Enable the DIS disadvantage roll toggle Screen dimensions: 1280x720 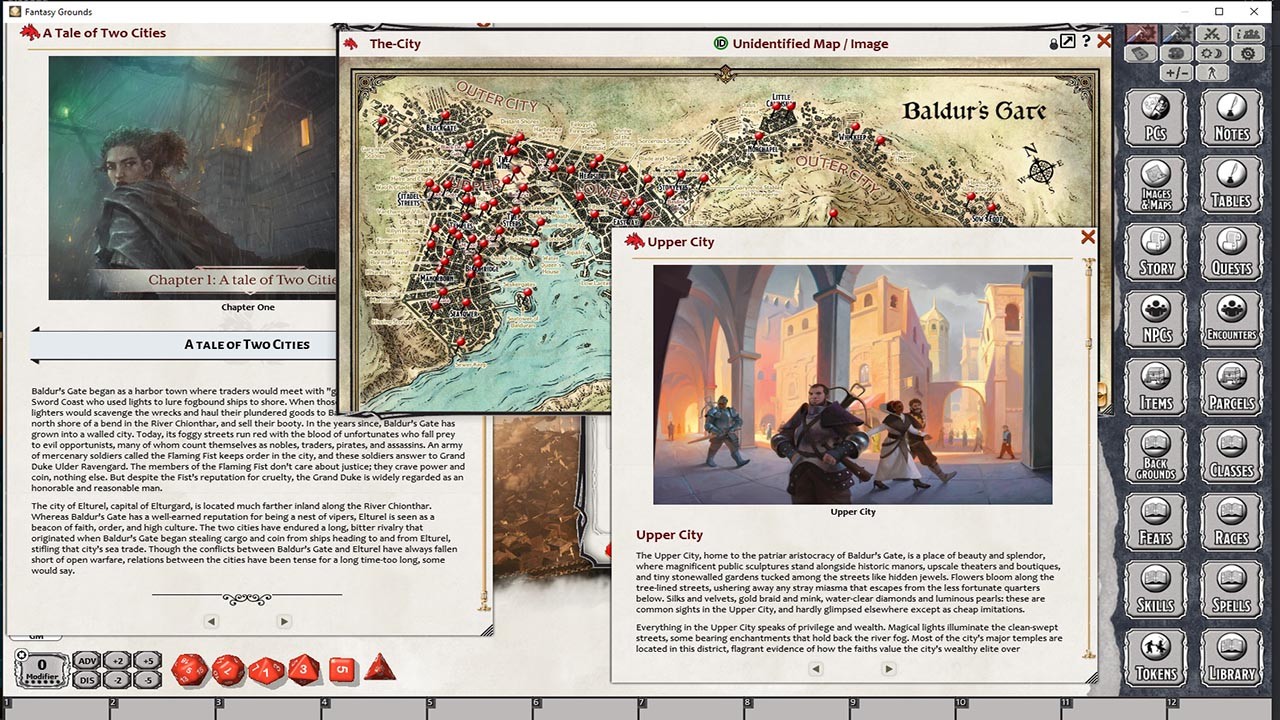point(86,679)
